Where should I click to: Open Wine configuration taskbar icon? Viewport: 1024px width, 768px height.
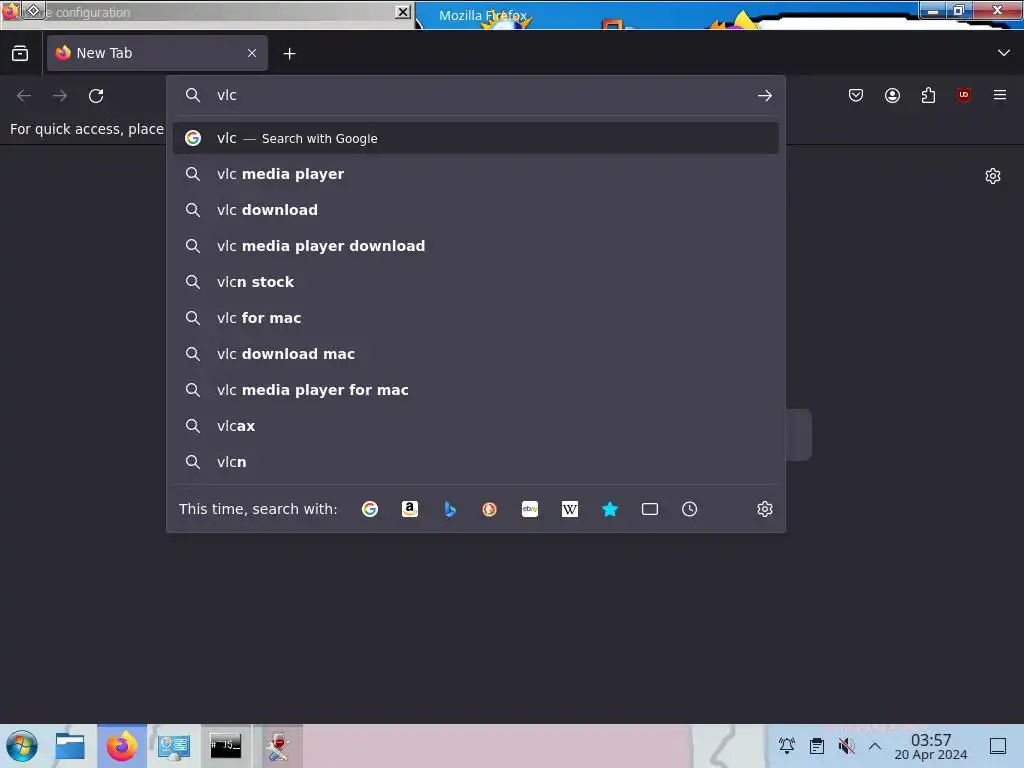[x=278, y=746]
